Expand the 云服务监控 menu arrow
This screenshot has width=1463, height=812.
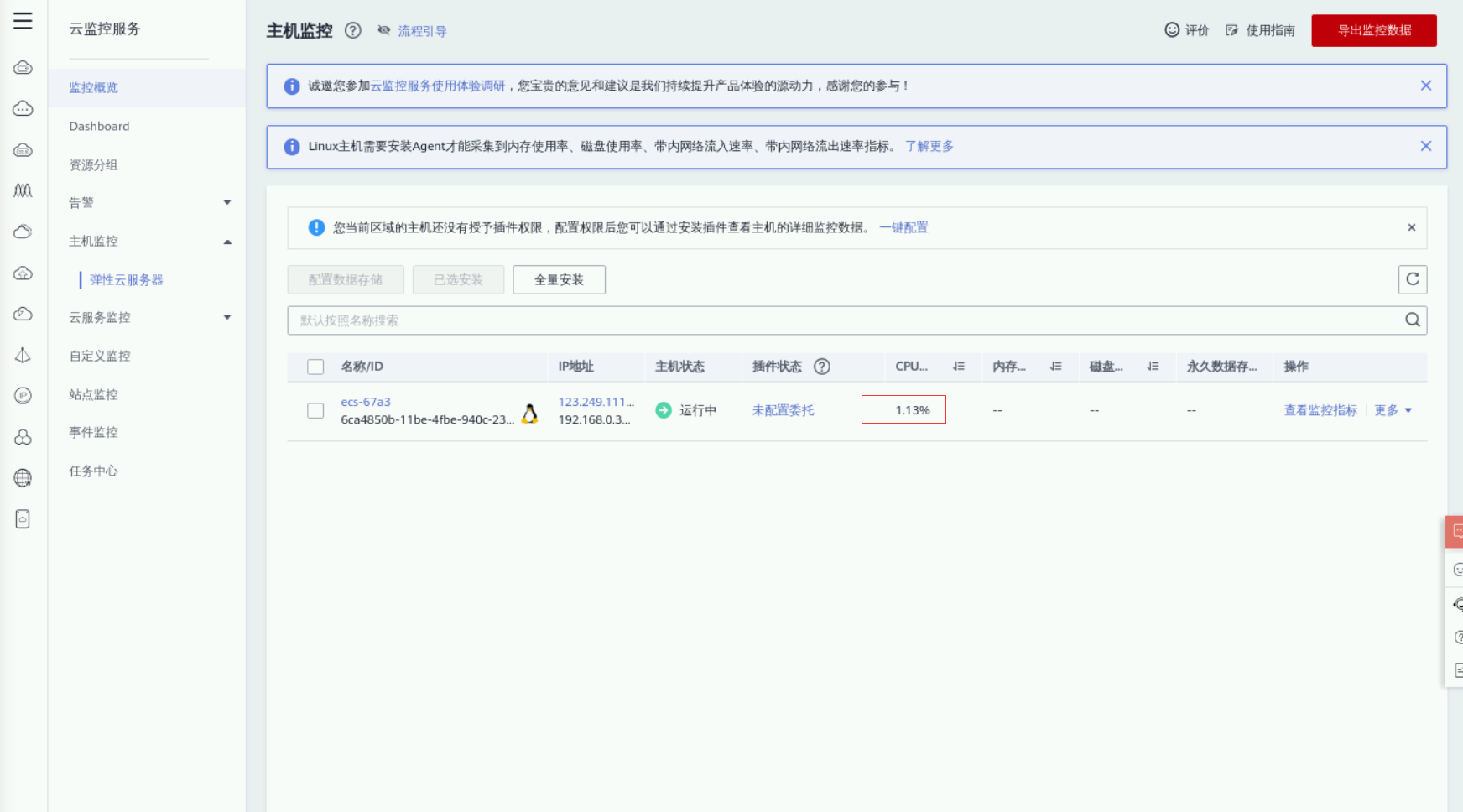tap(227, 317)
